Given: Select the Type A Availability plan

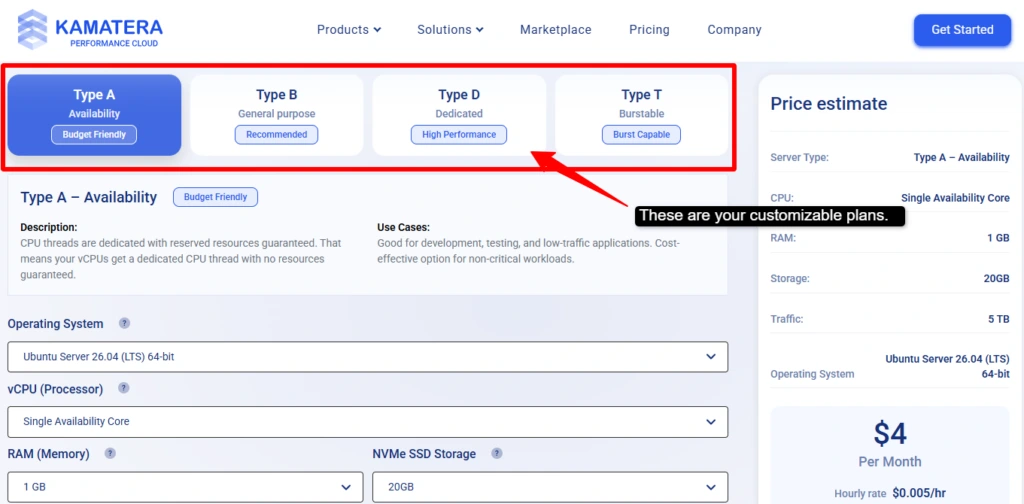Looking at the screenshot, I should 95,115.
